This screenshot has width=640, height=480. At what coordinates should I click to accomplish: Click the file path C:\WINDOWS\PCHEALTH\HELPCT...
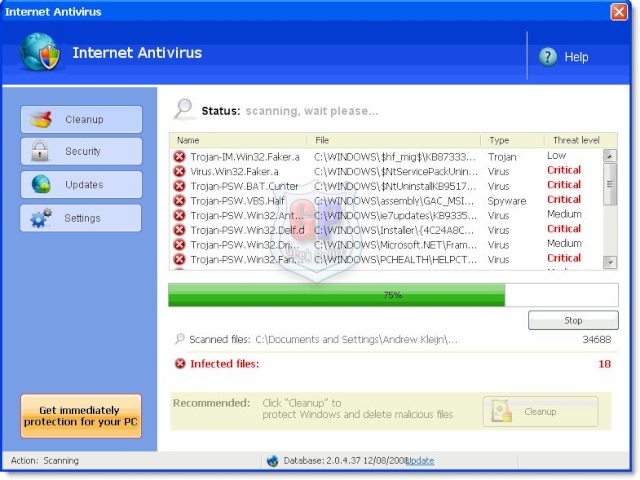click(x=395, y=260)
